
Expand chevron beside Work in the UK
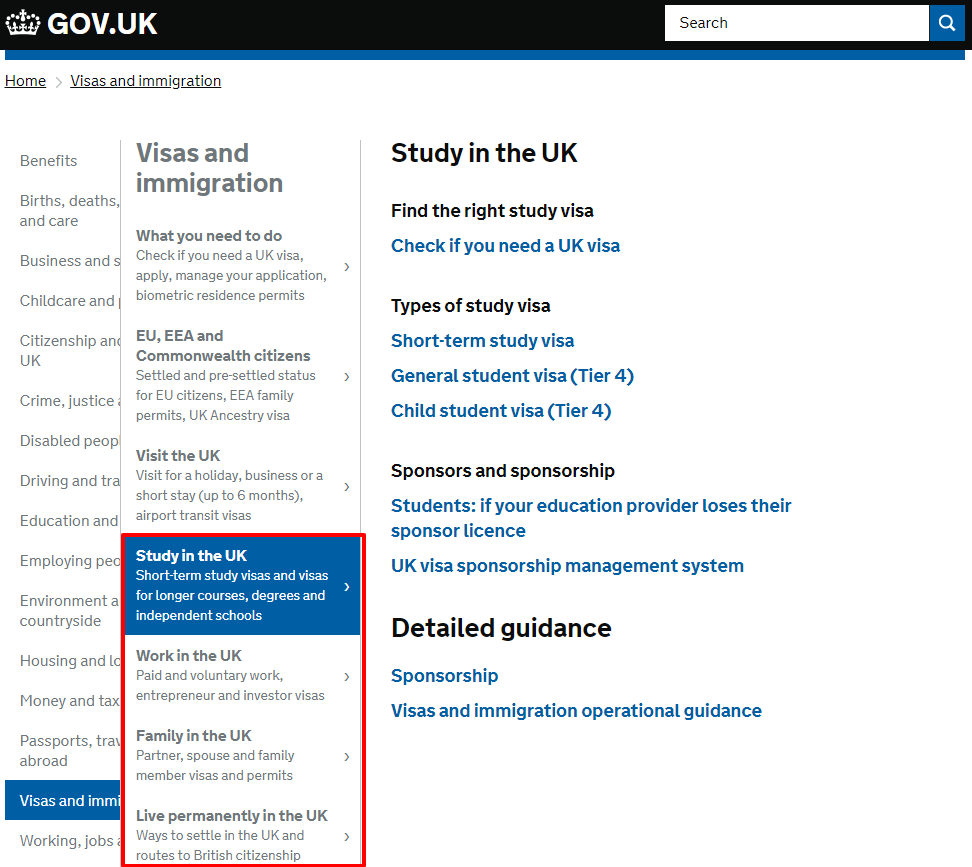tap(347, 677)
